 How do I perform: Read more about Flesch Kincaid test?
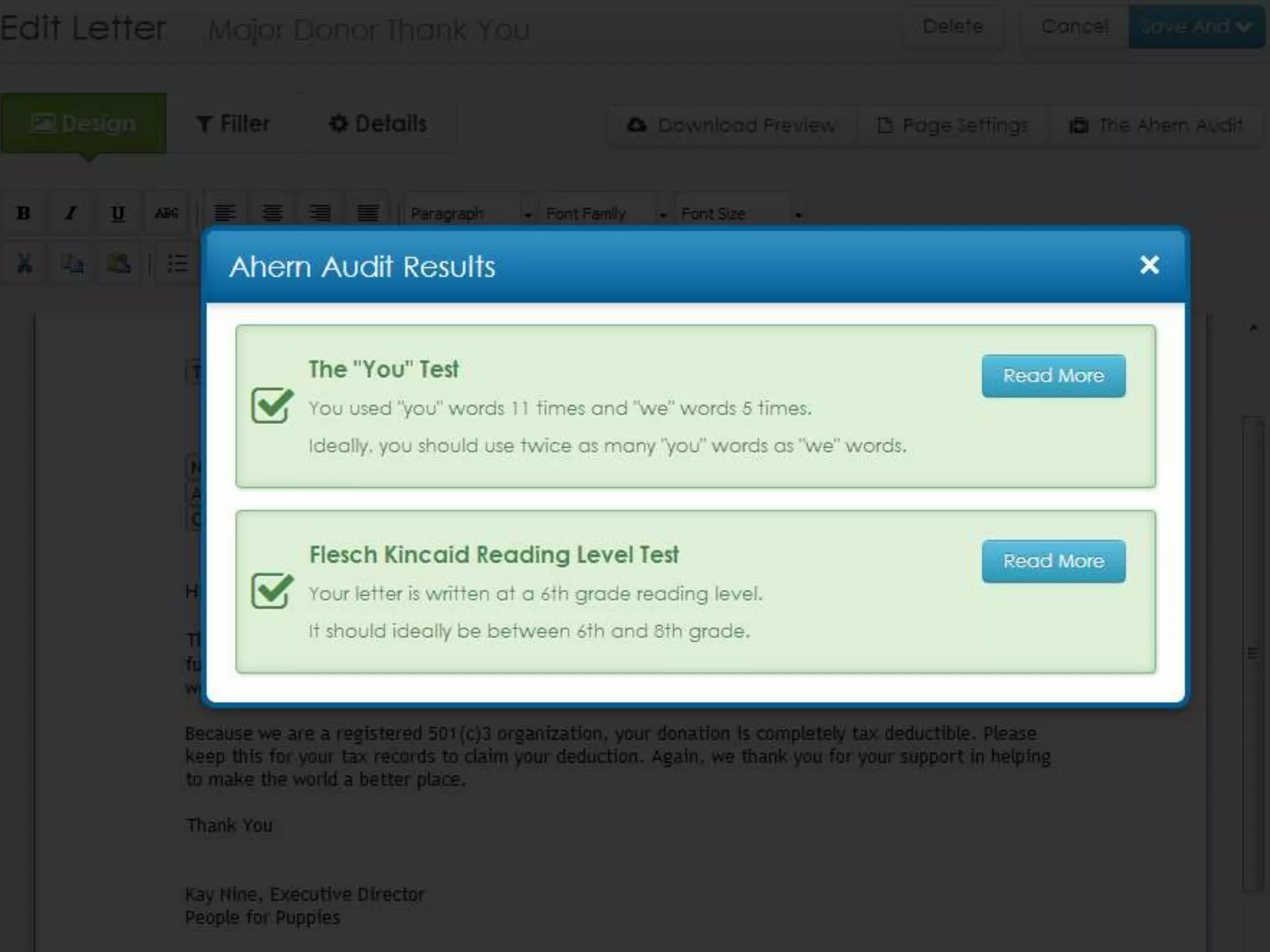pyautogui.click(x=1053, y=561)
